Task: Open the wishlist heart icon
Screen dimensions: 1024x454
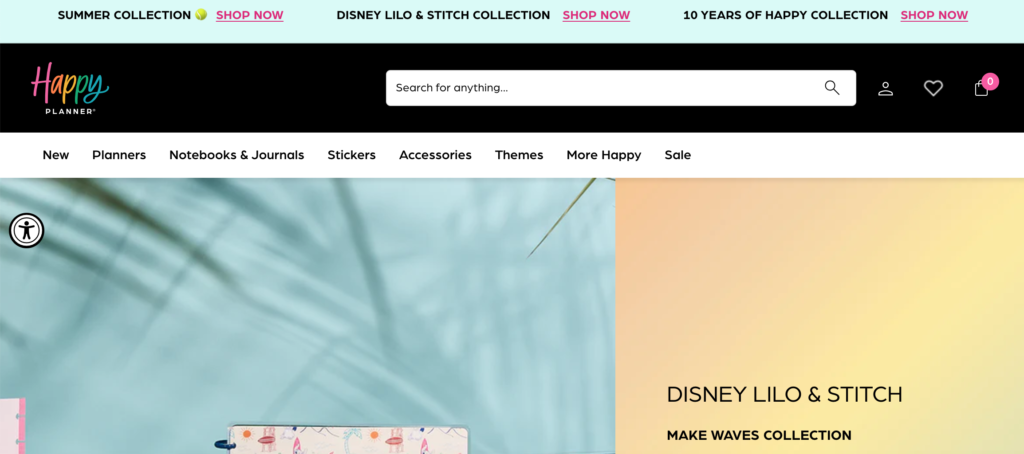Action: [933, 88]
